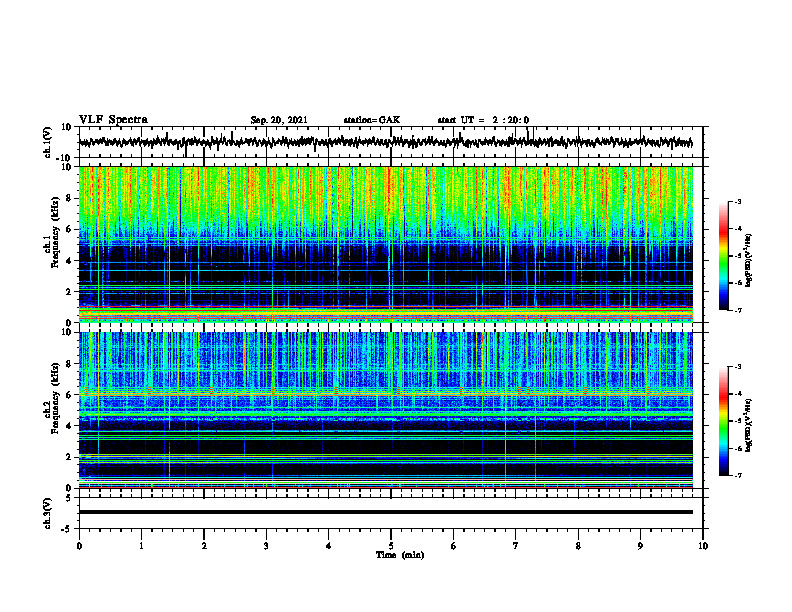This screenshot has width=792, height=612.
Task: Click the "start UT = 2 :20: 0" text
Action: point(483,120)
